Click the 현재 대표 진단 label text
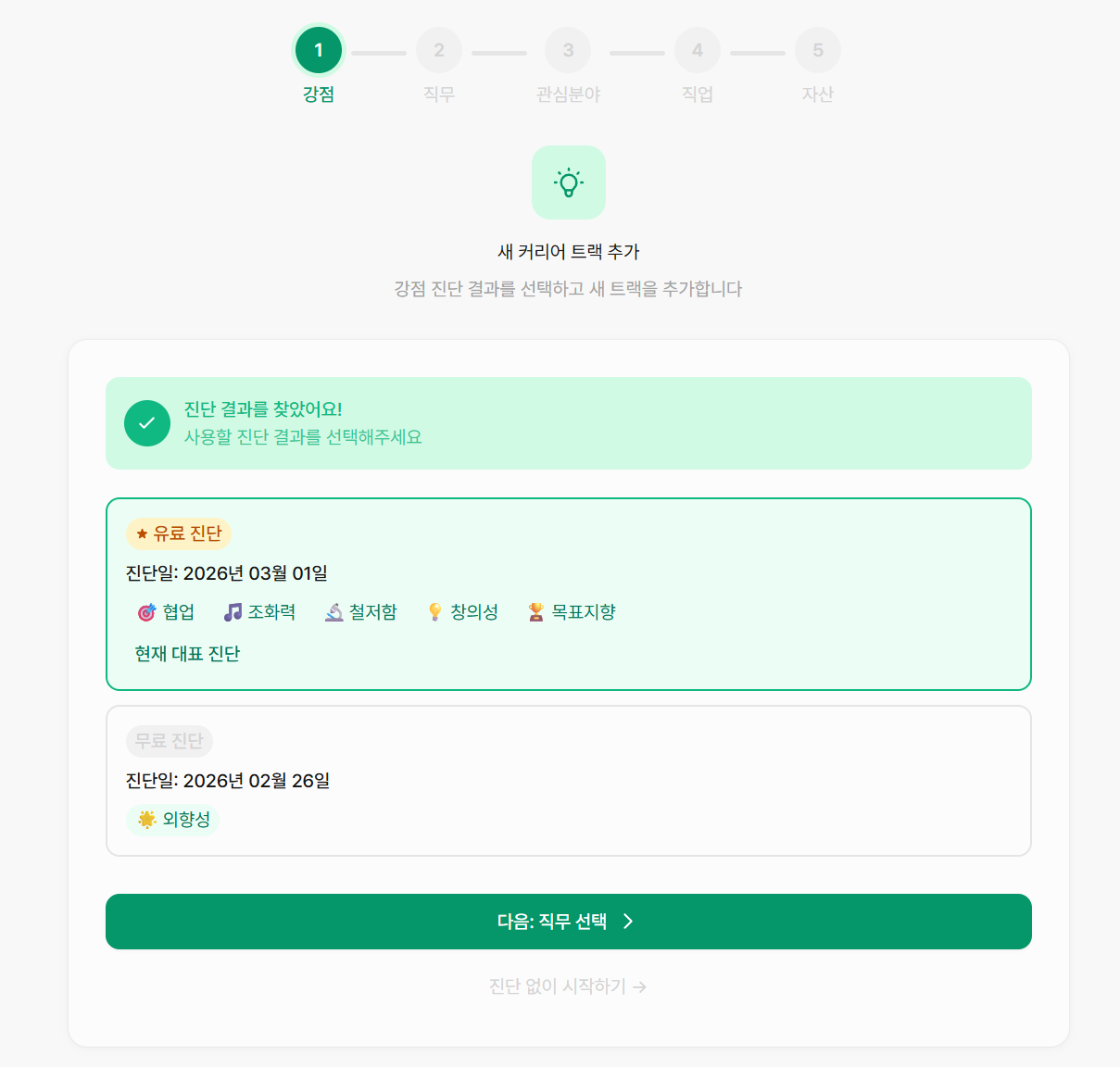 point(185,654)
